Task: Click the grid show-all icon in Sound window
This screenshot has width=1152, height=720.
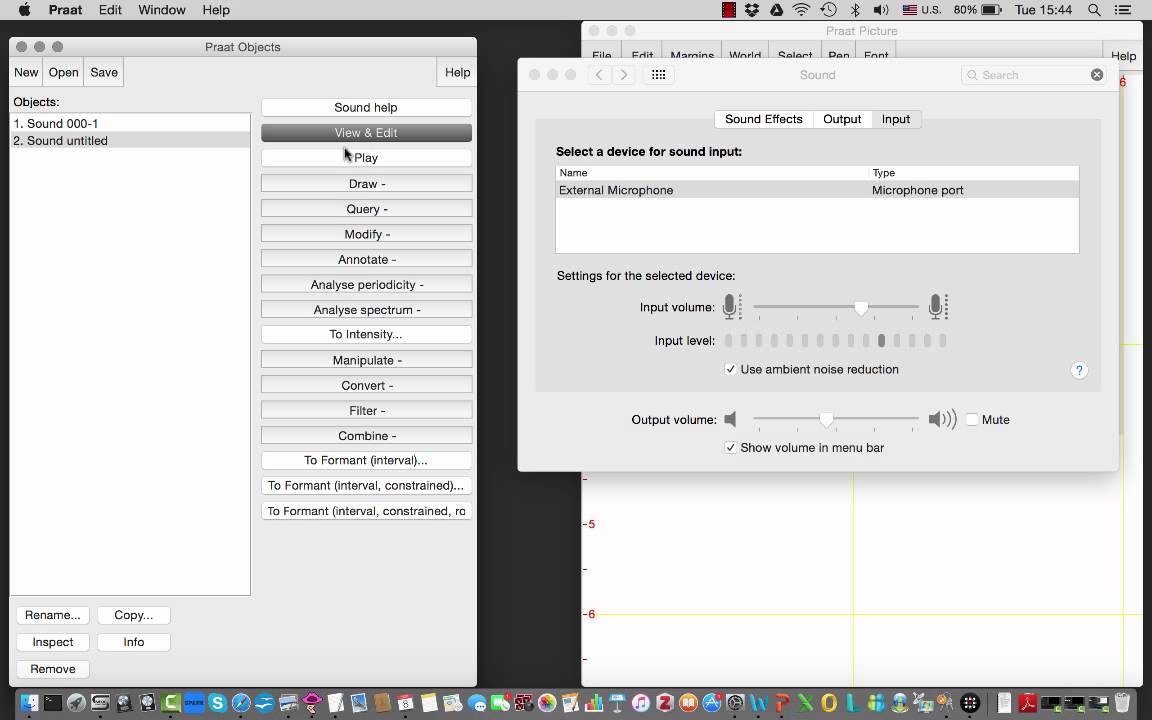Action: (658, 75)
